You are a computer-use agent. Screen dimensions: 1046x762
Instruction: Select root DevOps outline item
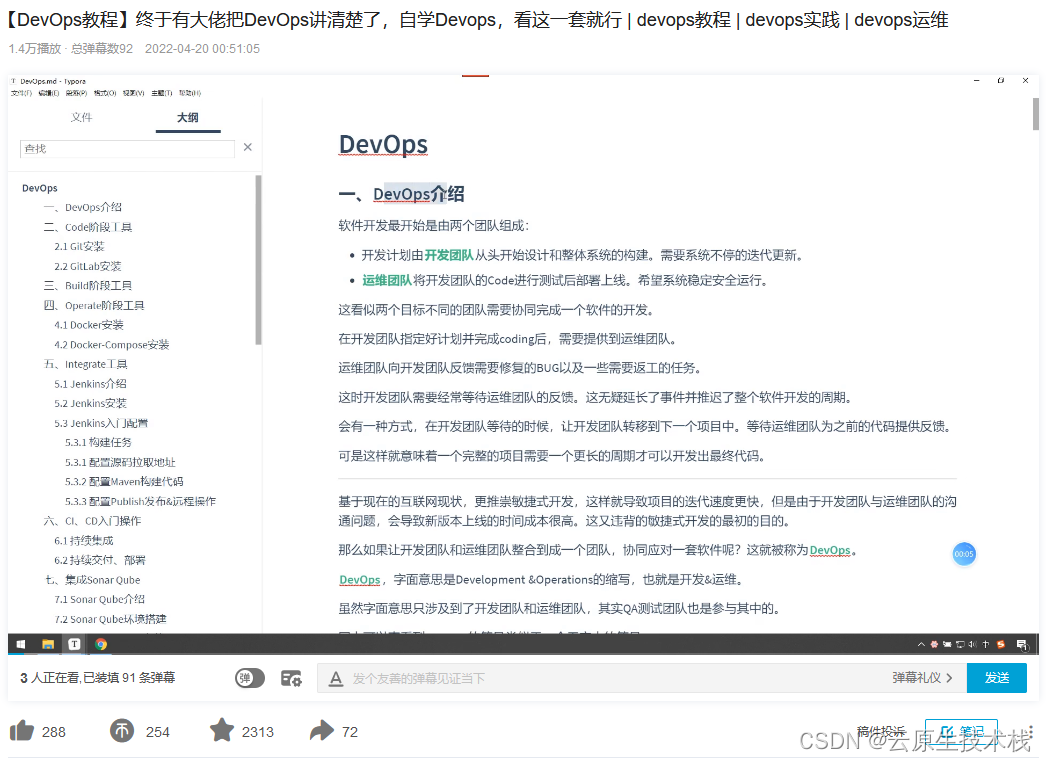[x=39, y=188]
